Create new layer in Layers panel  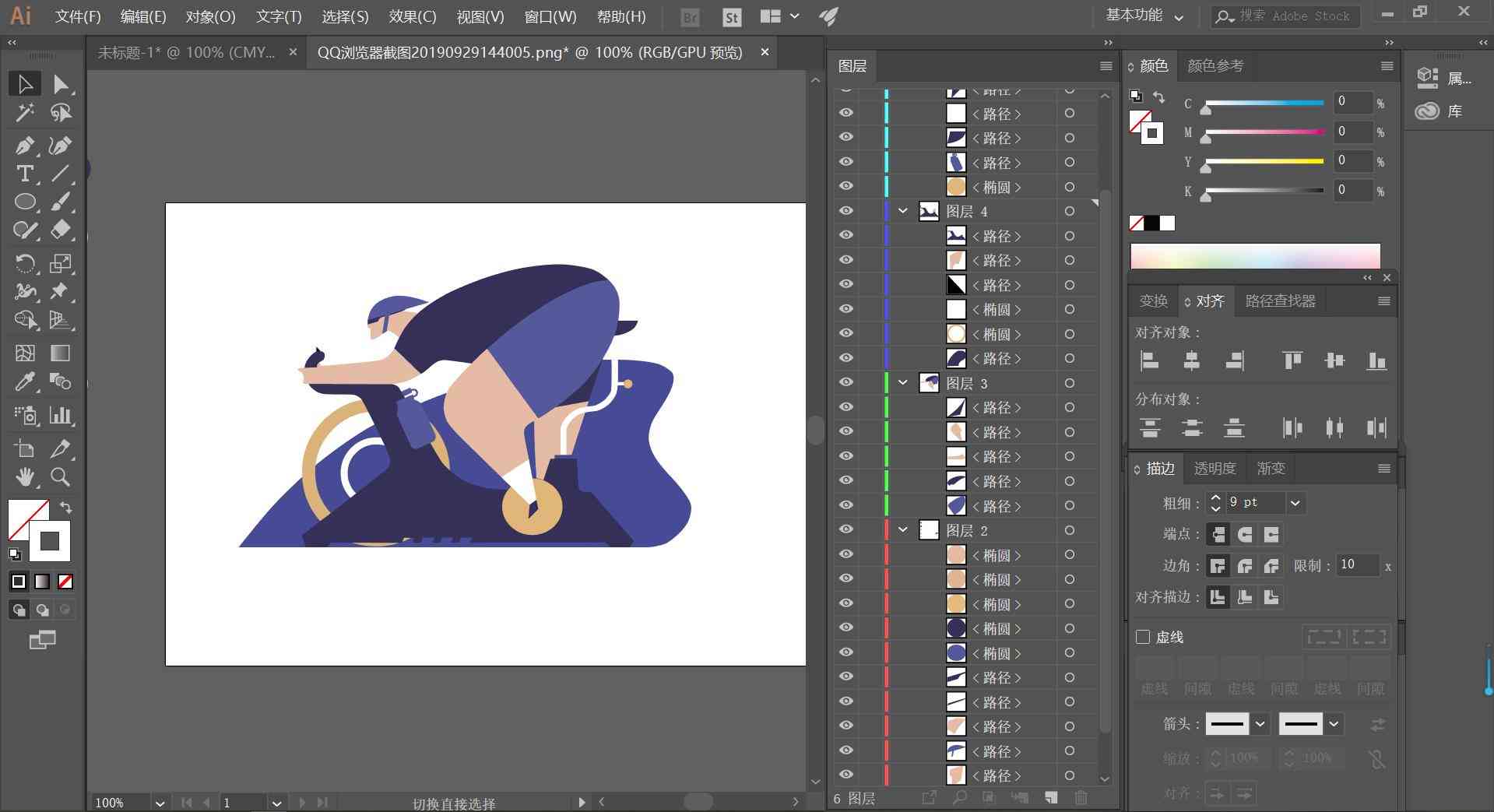(1051, 798)
